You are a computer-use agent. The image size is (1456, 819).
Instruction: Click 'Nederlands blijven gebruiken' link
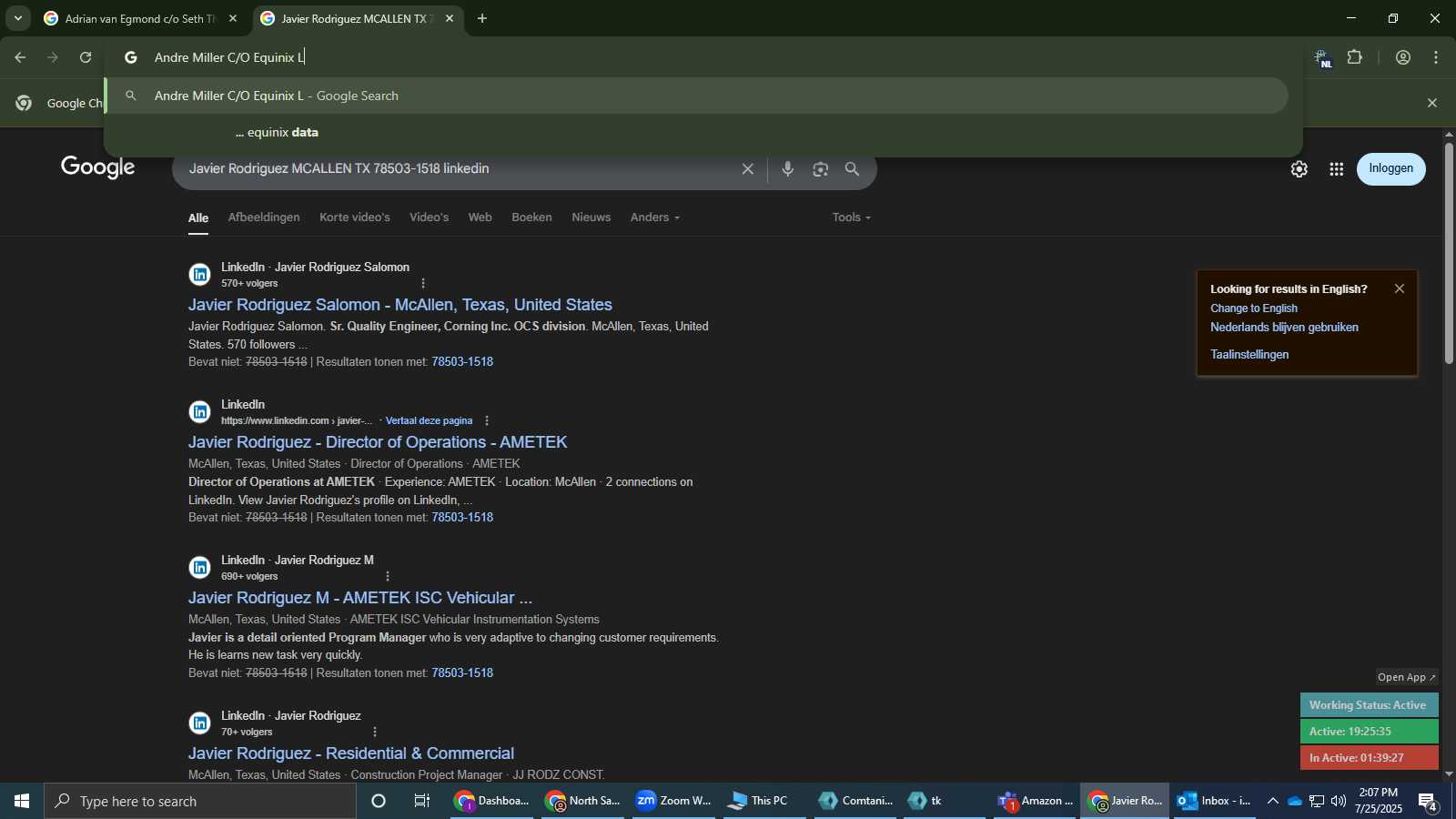pyautogui.click(x=1284, y=327)
